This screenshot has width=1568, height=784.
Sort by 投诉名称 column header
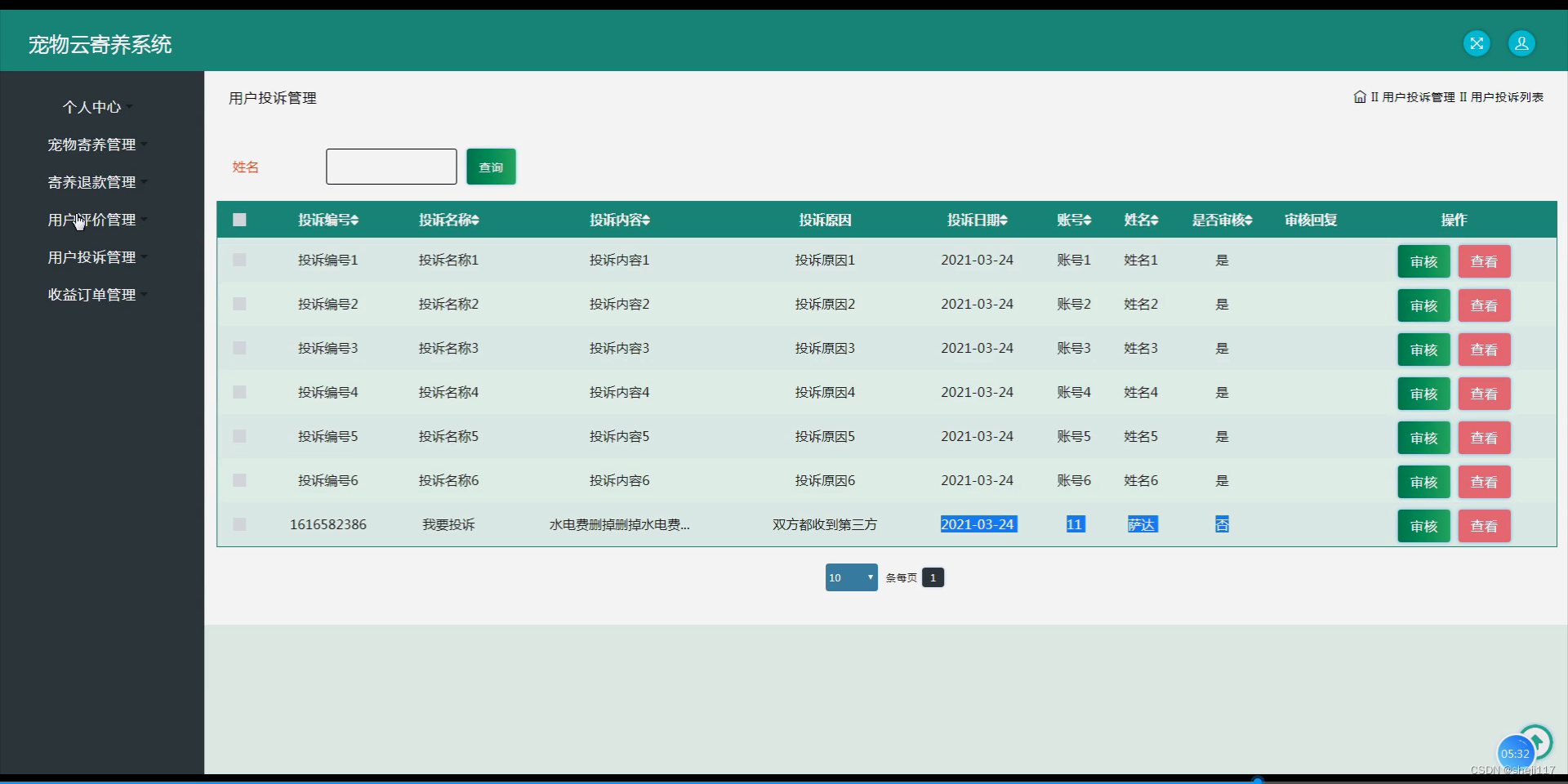coord(449,220)
